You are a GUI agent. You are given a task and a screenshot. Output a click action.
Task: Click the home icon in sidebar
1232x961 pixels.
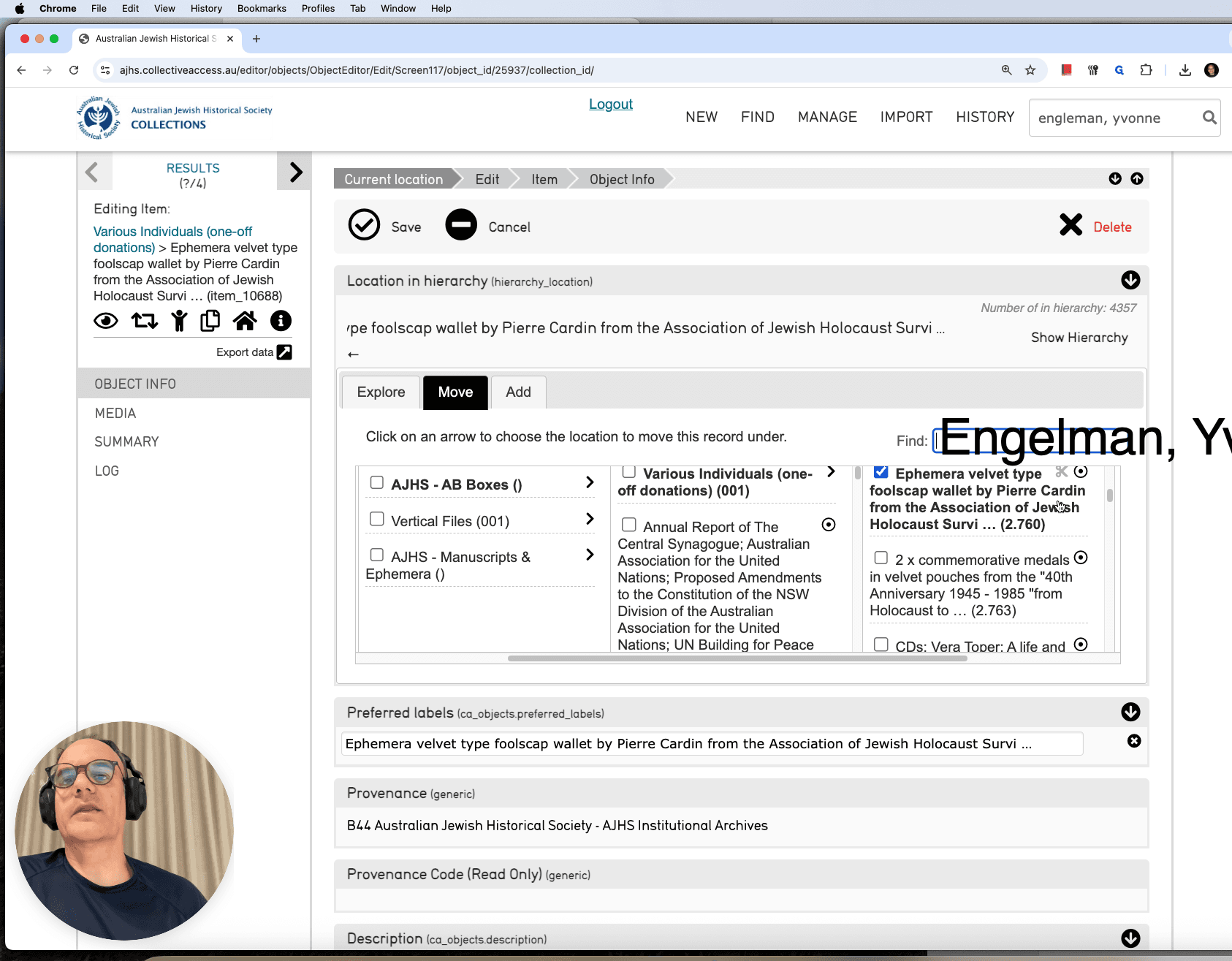click(245, 321)
